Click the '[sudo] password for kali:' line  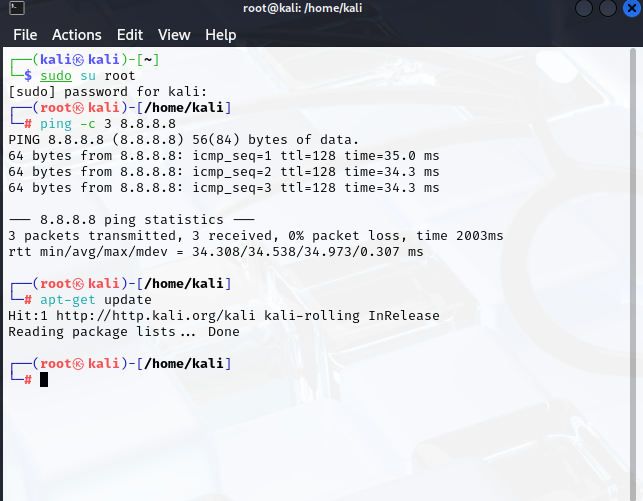pos(107,92)
